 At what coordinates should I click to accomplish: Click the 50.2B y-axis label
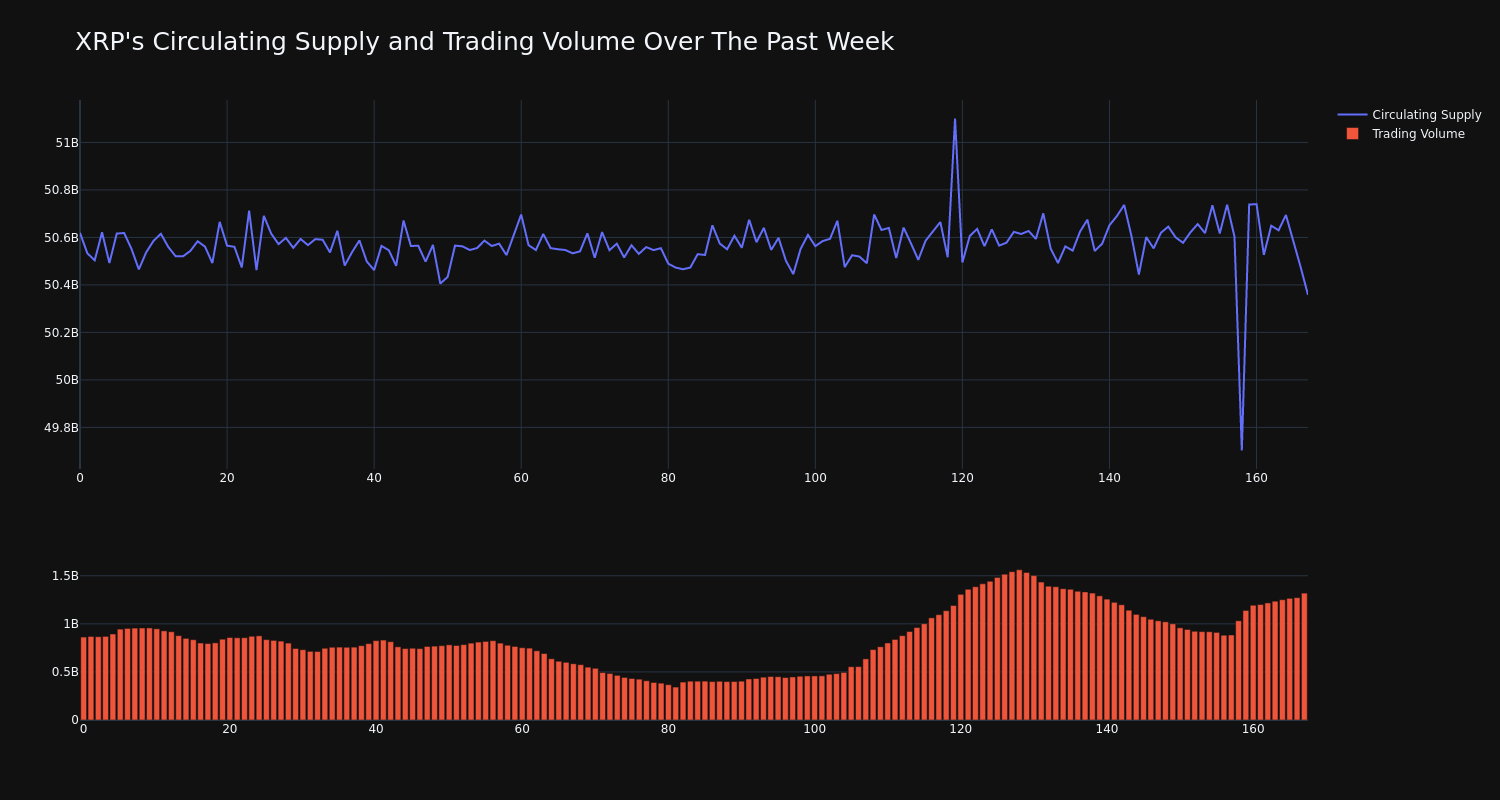(x=61, y=333)
